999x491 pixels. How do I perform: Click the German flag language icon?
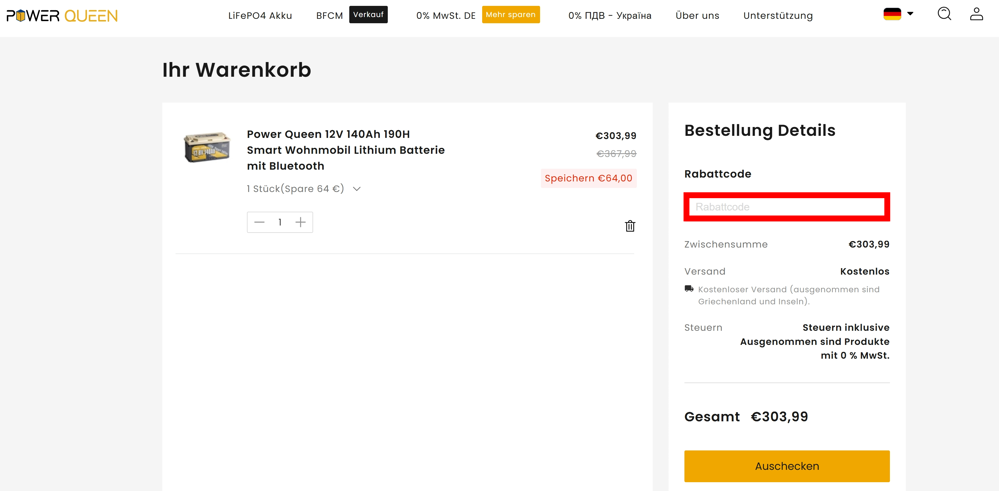[892, 14]
